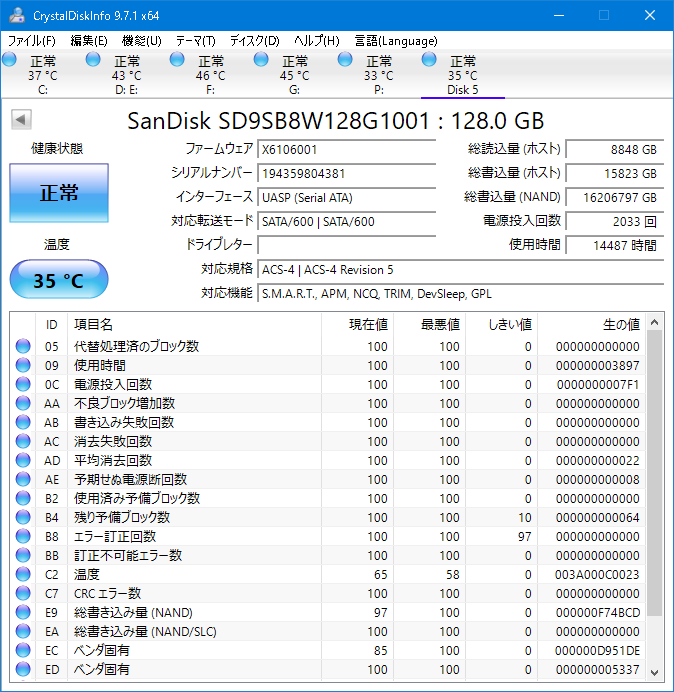
Task: Click raw value 003A000C0023 in temperature row
Action: (x=597, y=574)
